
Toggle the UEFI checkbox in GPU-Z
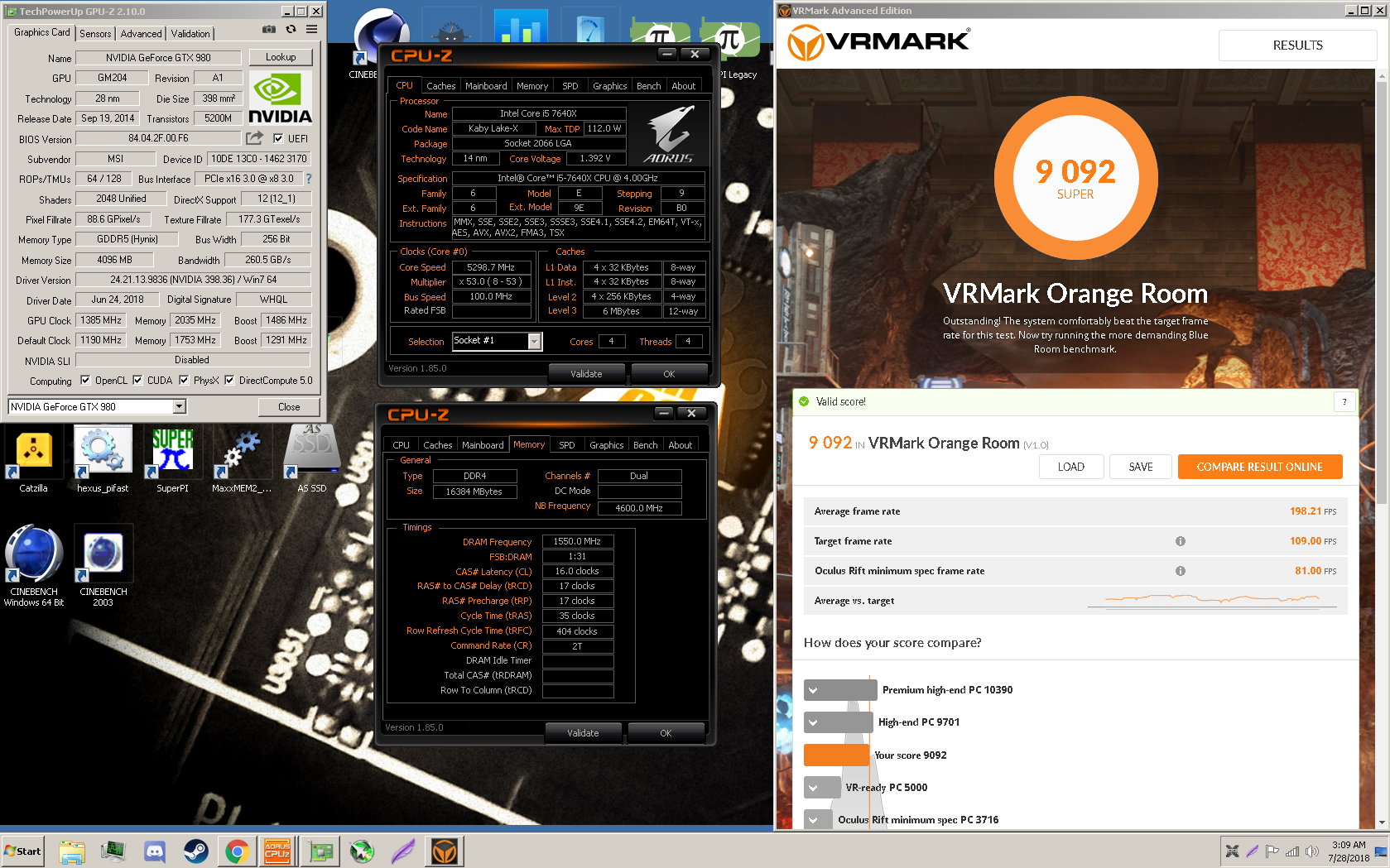(278, 138)
